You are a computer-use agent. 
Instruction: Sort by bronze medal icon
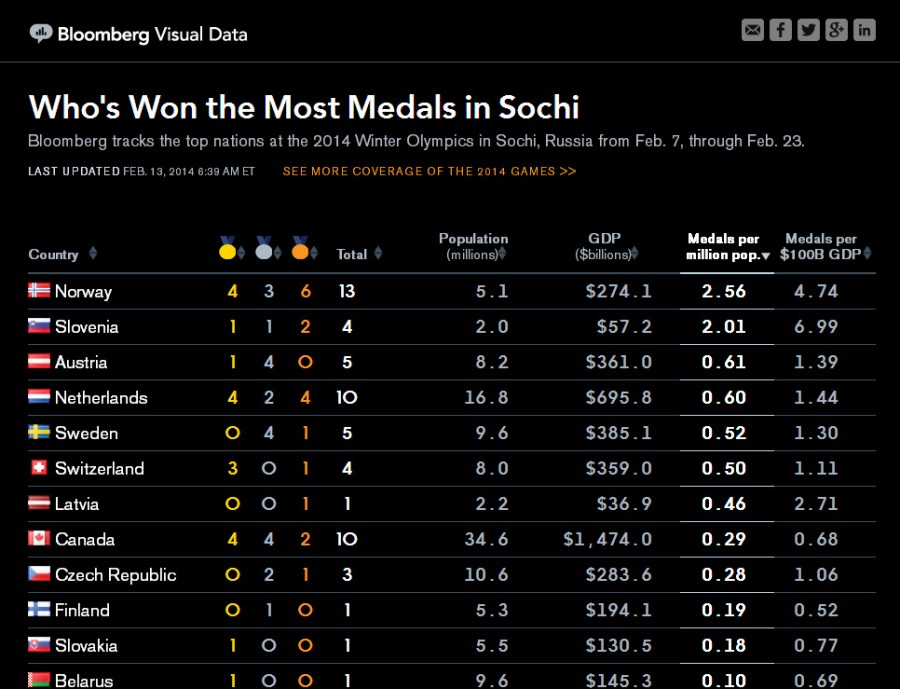coord(301,248)
